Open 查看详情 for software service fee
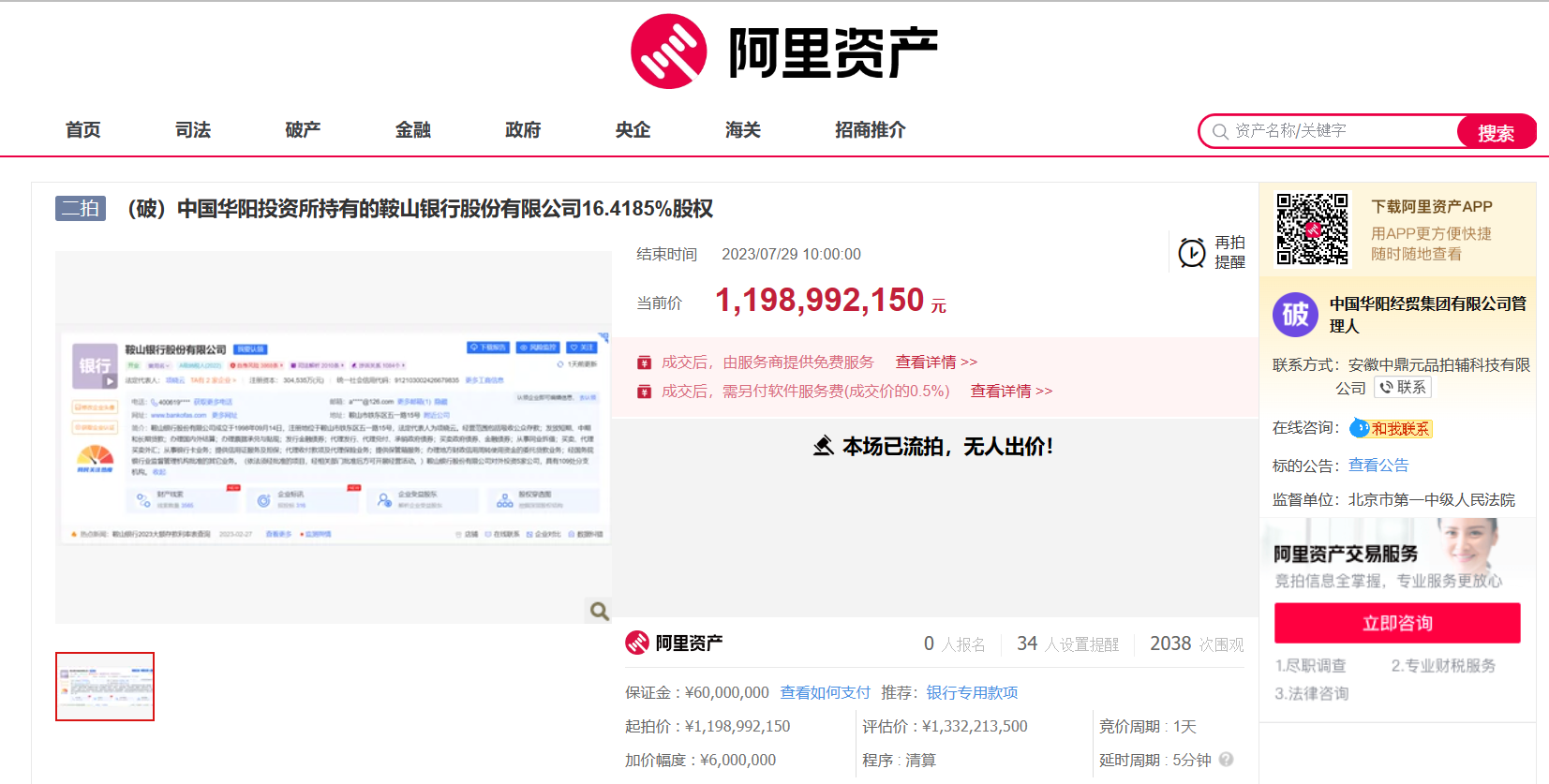The image size is (1549, 784). pos(1011,392)
